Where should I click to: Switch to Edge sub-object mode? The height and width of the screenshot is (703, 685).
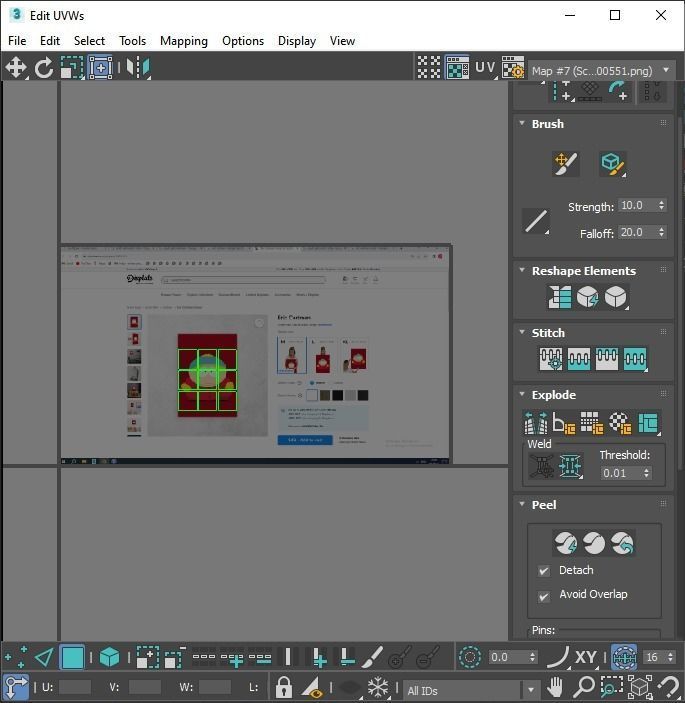[x=44, y=658]
